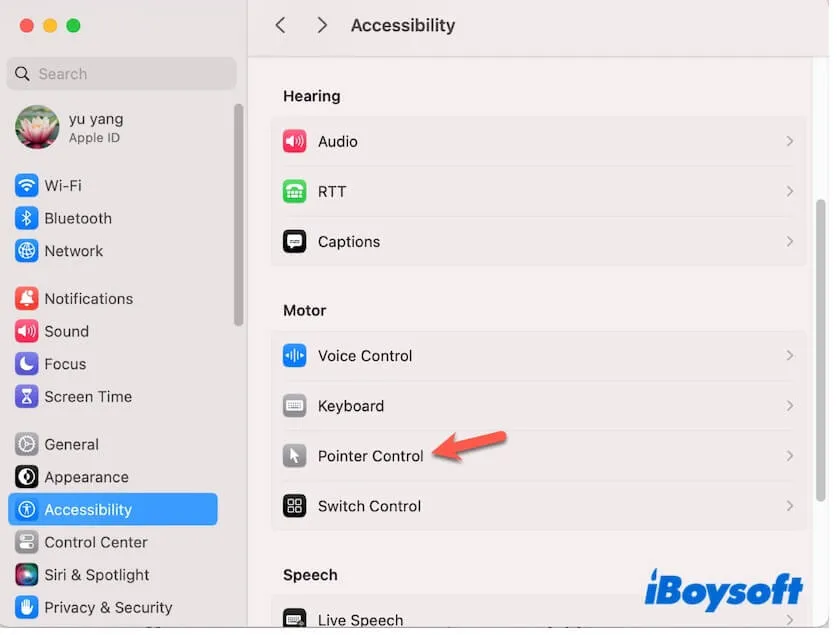Screen dimensions: 837x635
Task: Select the Sound speaker icon in sidebar
Action: coord(26,331)
